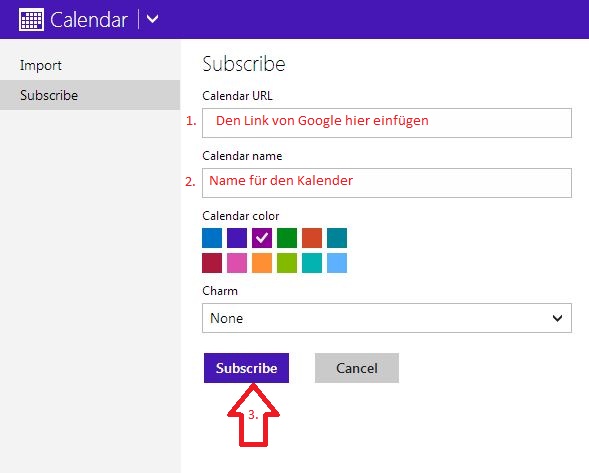The width and height of the screenshot is (589, 473).
Task: Choose the lime green color swatch
Action: 287,263
